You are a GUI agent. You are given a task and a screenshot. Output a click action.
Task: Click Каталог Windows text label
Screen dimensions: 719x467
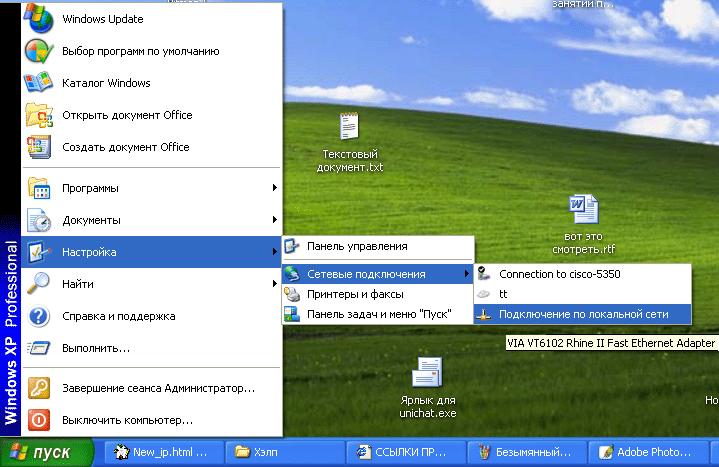[x=106, y=83]
